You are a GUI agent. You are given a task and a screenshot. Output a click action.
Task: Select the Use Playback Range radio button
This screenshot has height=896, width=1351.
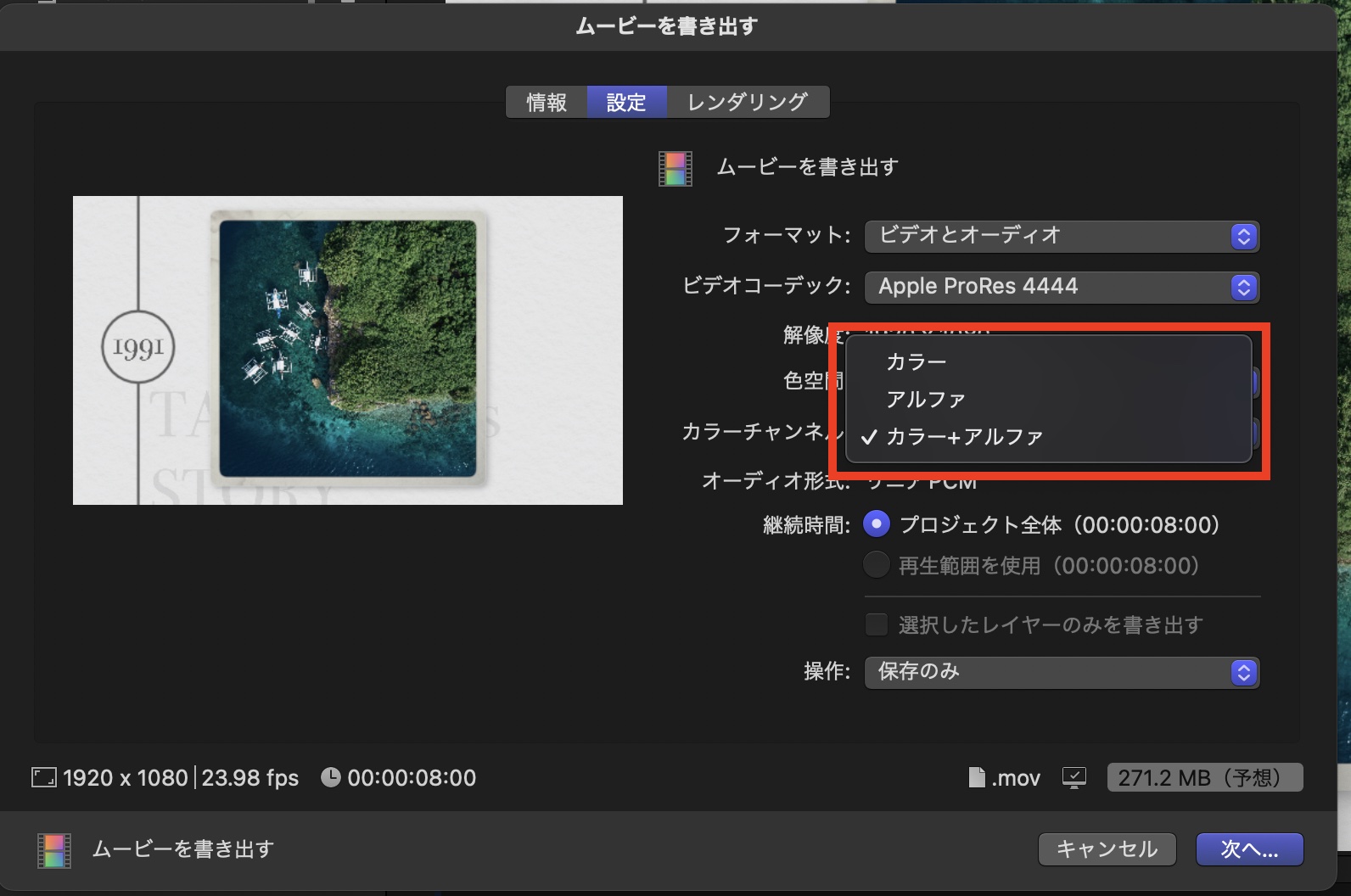click(877, 565)
